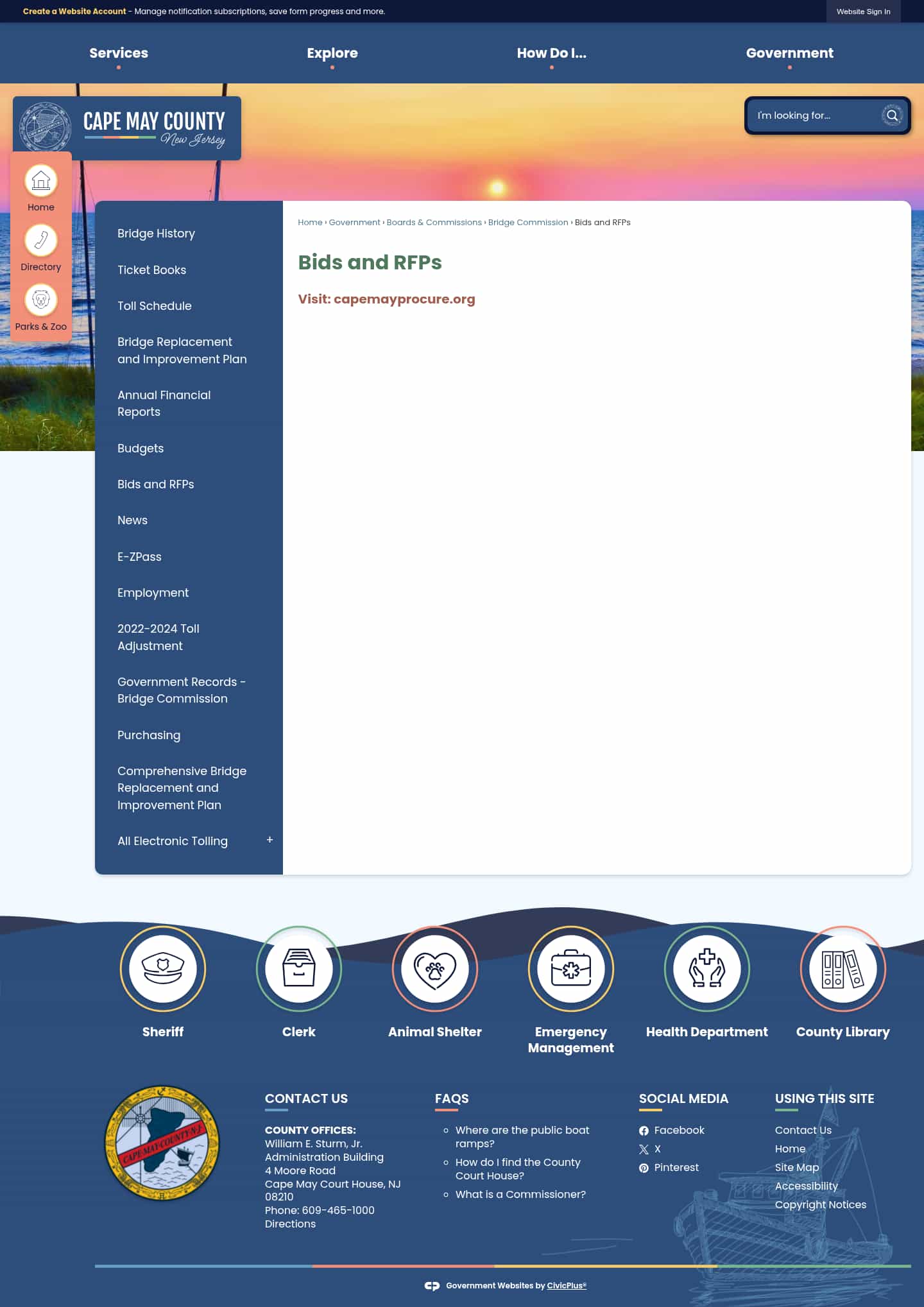Select Purchasing in sidebar
The width and height of the screenshot is (924, 1307).
click(x=149, y=735)
